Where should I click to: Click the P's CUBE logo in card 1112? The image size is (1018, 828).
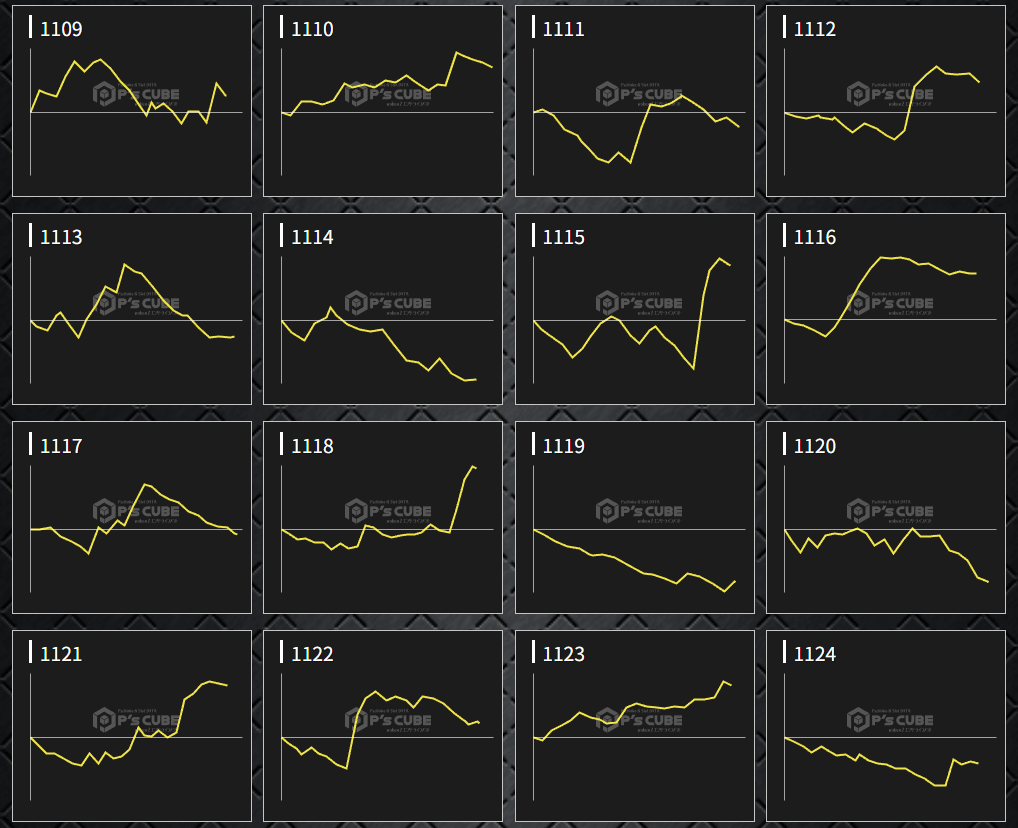[x=889, y=96]
